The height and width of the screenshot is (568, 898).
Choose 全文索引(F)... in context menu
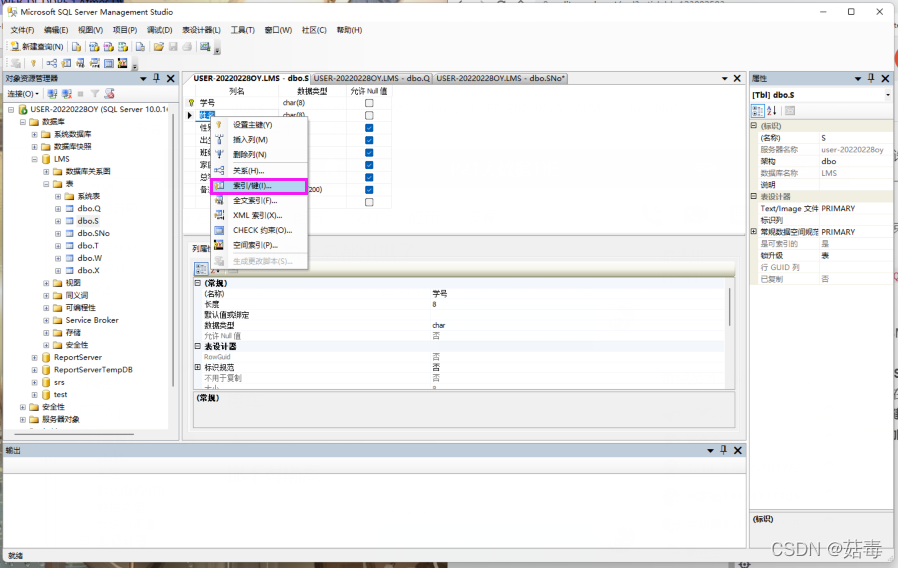tap(259, 200)
